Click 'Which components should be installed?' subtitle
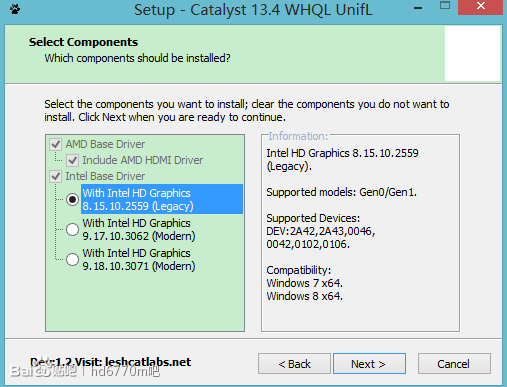The width and height of the screenshot is (507, 387). (x=137, y=58)
